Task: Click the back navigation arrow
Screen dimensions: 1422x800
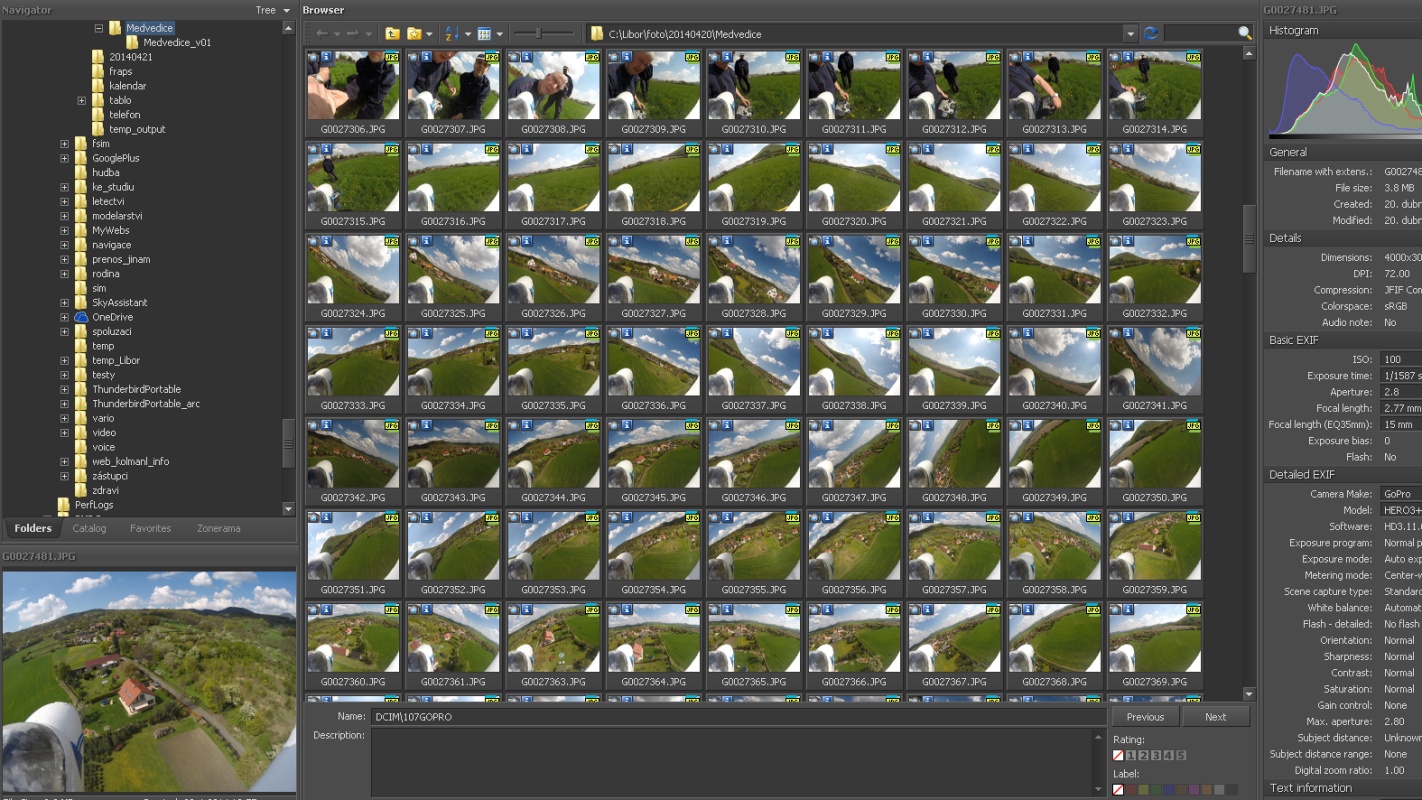Action: coord(321,34)
